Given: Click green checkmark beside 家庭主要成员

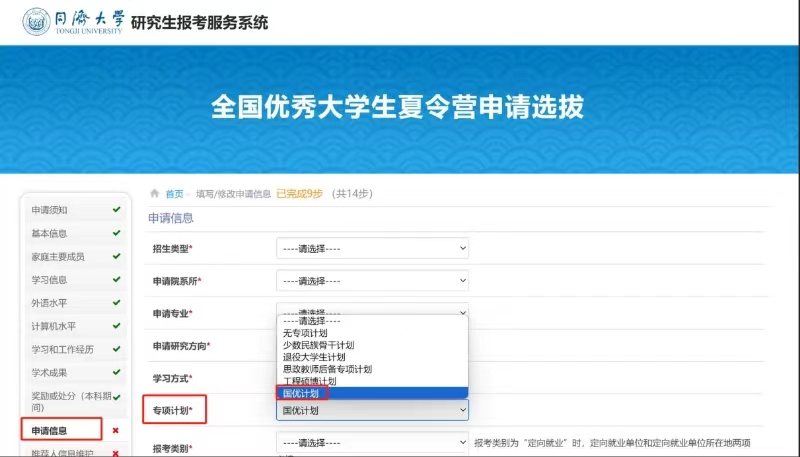Looking at the screenshot, I should tap(117, 256).
